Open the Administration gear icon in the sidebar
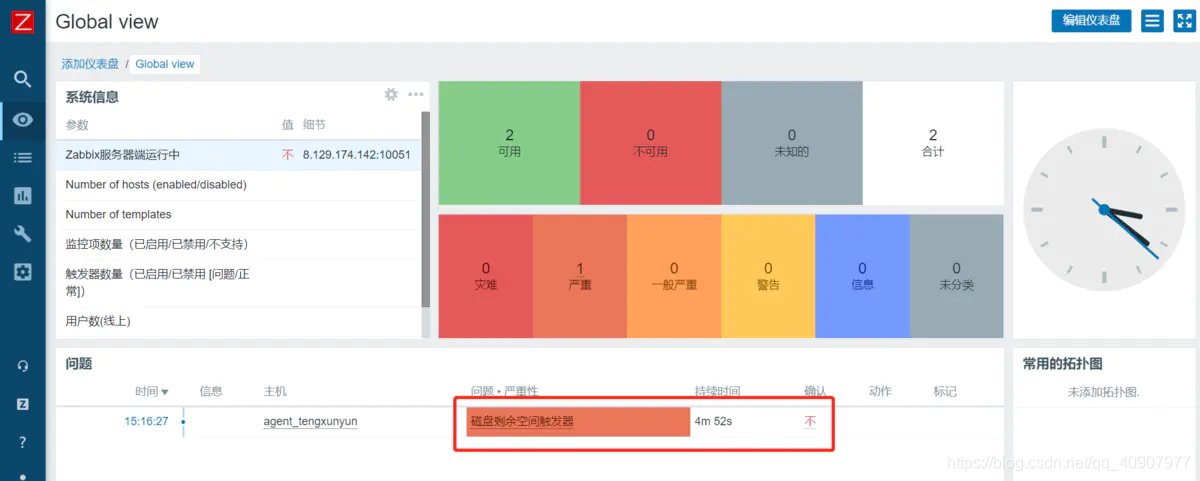The width and height of the screenshot is (1200, 481). click(22, 272)
